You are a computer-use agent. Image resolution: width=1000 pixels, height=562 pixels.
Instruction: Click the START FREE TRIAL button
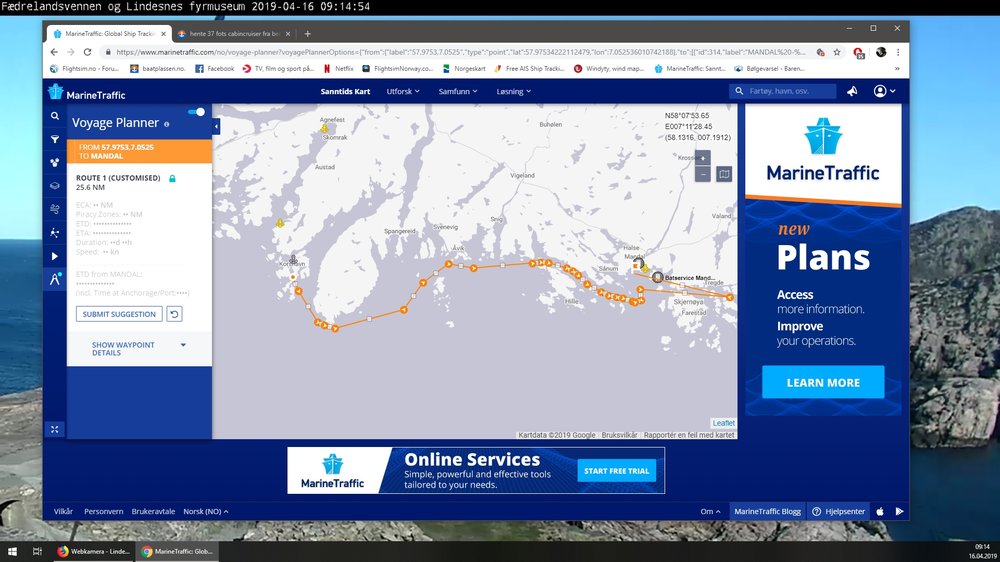tap(616, 471)
